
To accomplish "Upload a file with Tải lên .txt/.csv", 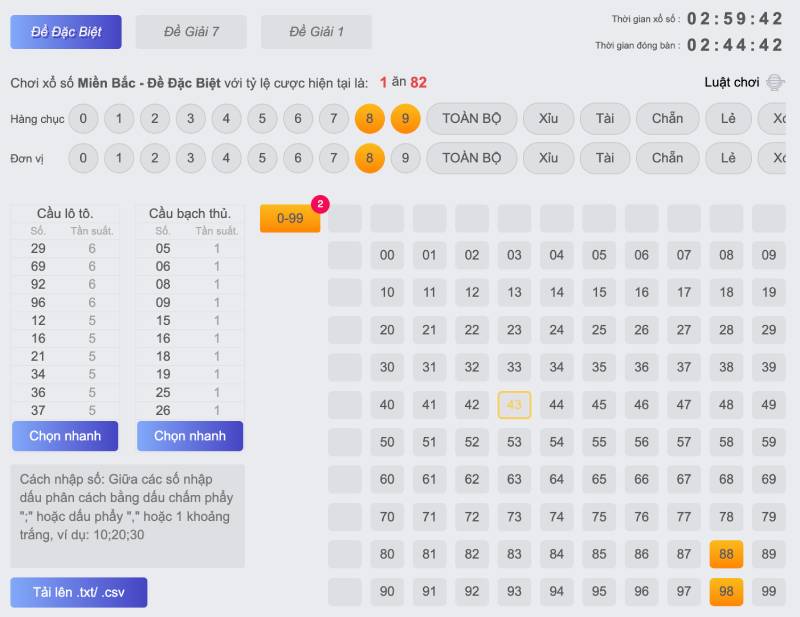I will (x=79, y=592).
